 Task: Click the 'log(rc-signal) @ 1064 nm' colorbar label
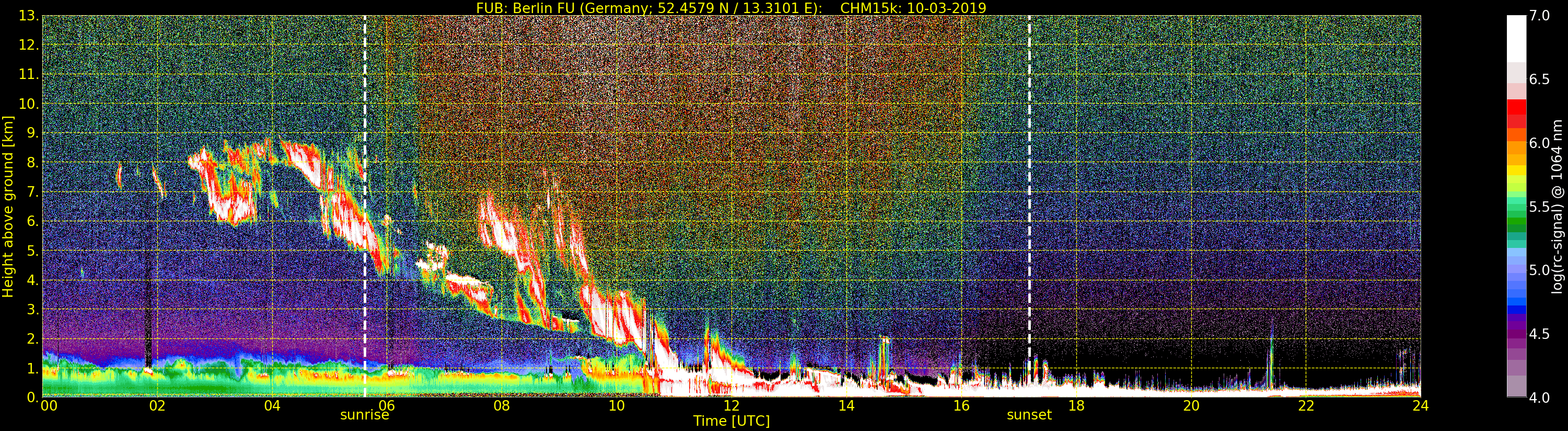coord(1558,207)
